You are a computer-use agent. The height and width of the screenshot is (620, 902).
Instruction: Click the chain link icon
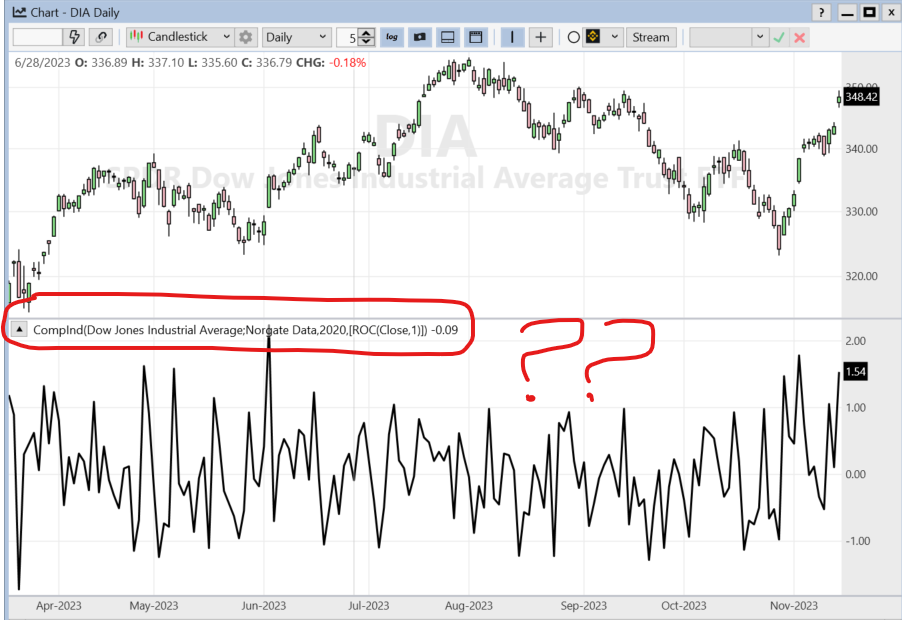pos(101,37)
